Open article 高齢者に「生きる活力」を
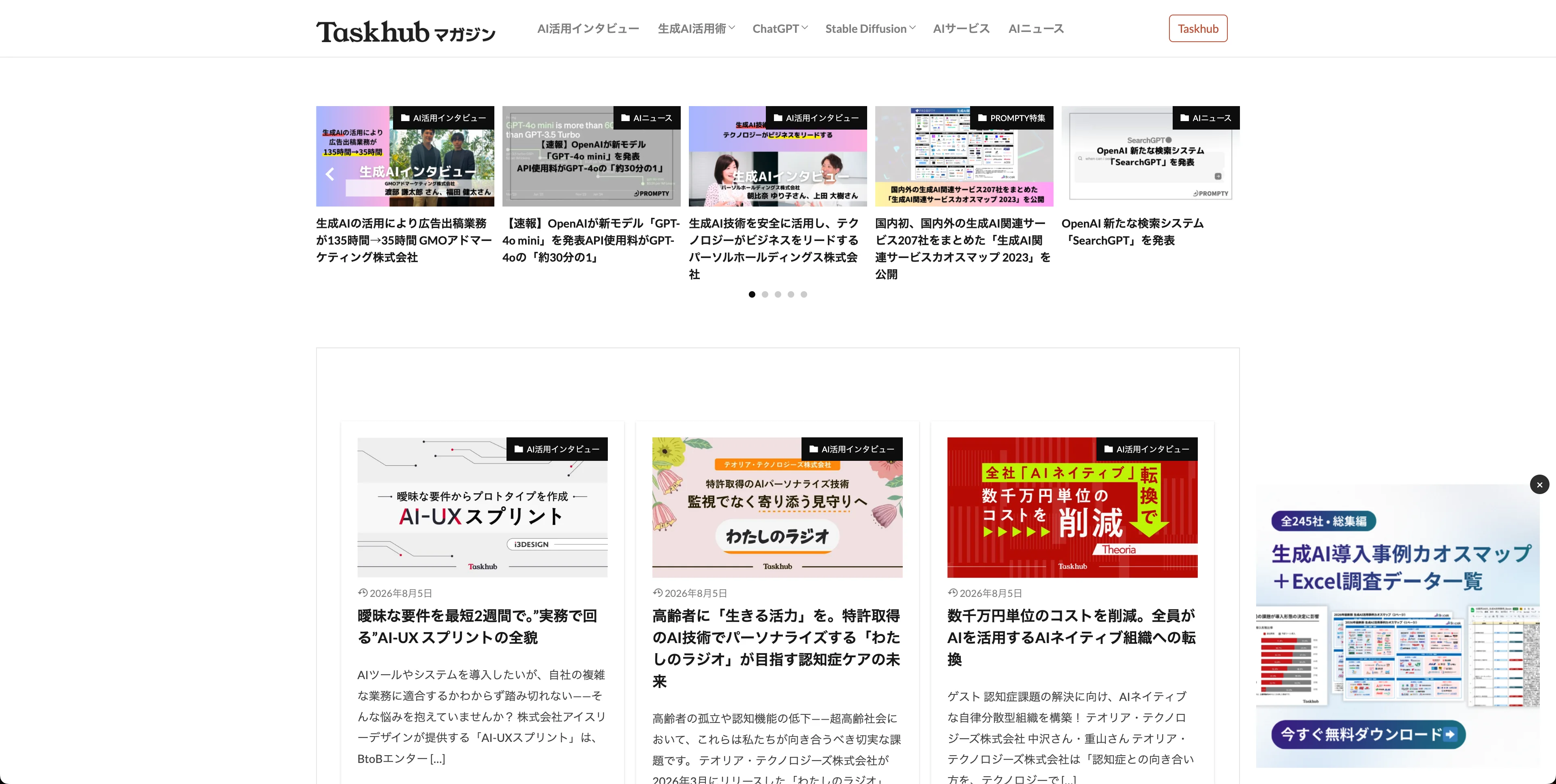 click(776, 648)
